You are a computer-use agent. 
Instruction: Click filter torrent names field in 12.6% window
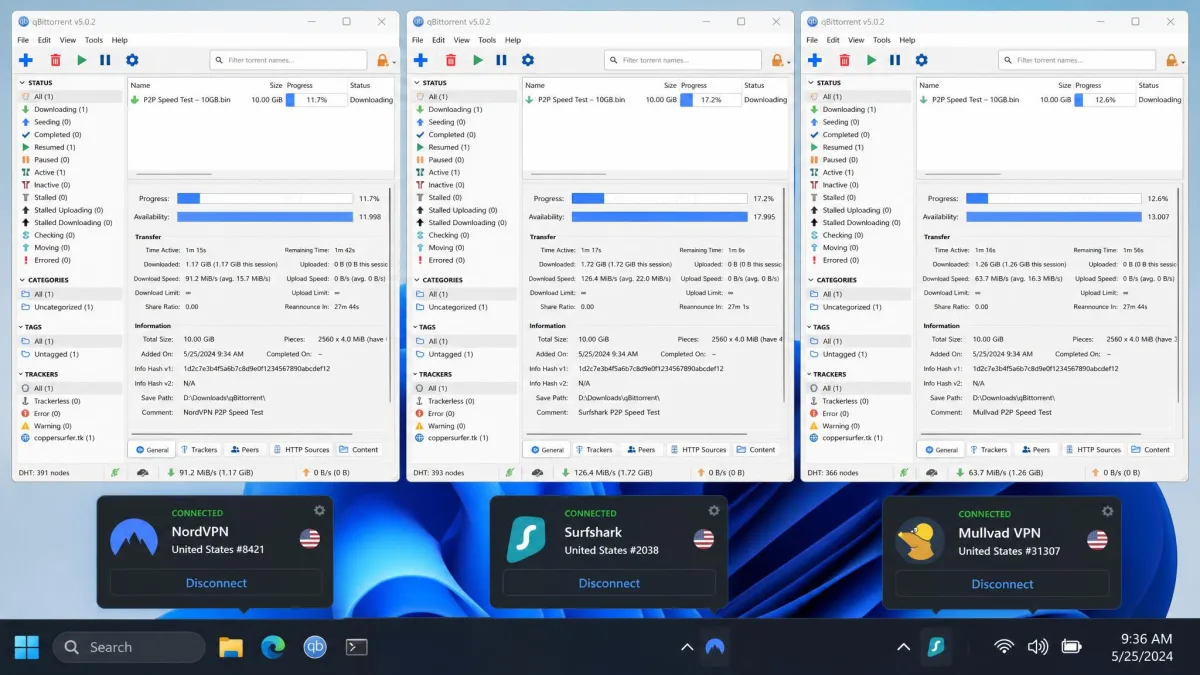pyautogui.click(x=1078, y=60)
